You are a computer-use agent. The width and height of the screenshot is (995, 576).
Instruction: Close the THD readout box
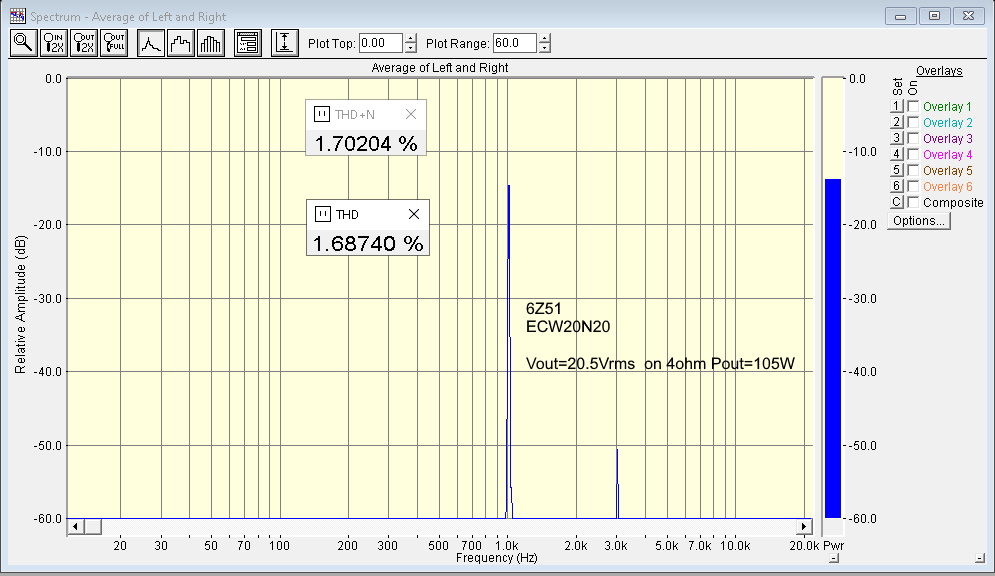414,214
